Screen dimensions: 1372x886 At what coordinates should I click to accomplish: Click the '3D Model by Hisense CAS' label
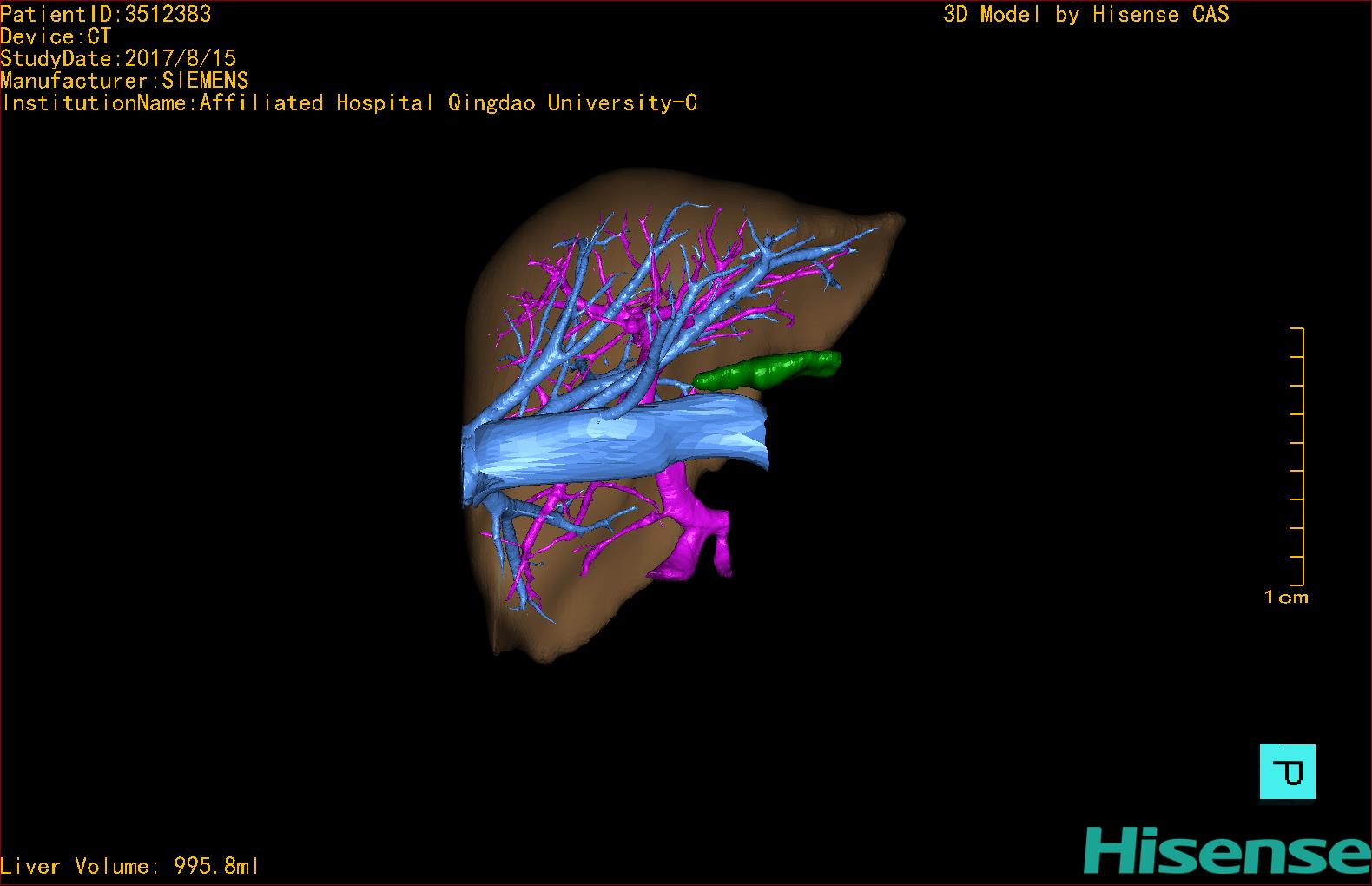(1085, 14)
